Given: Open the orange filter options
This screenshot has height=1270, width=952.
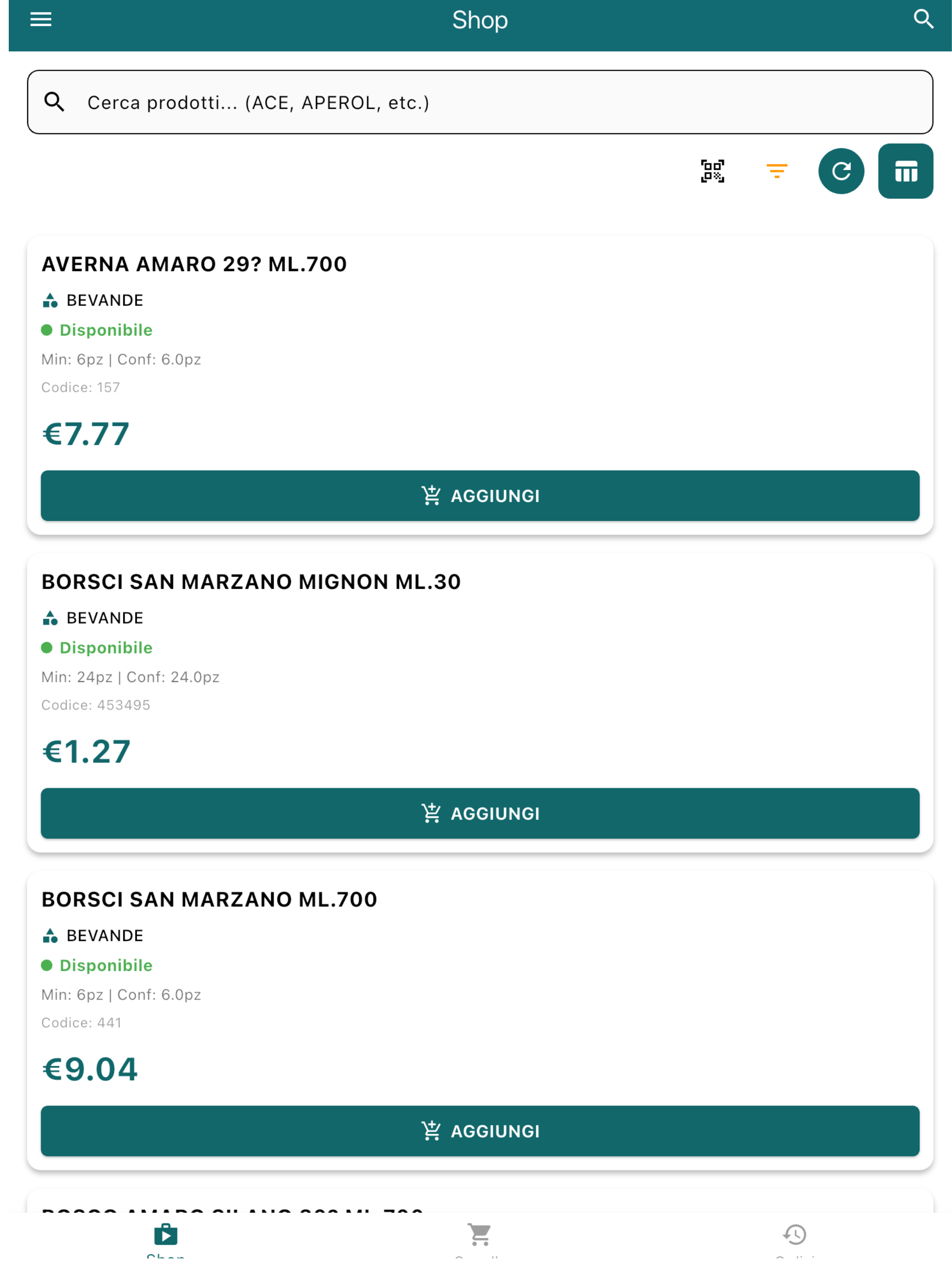Looking at the screenshot, I should pos(776,171).
